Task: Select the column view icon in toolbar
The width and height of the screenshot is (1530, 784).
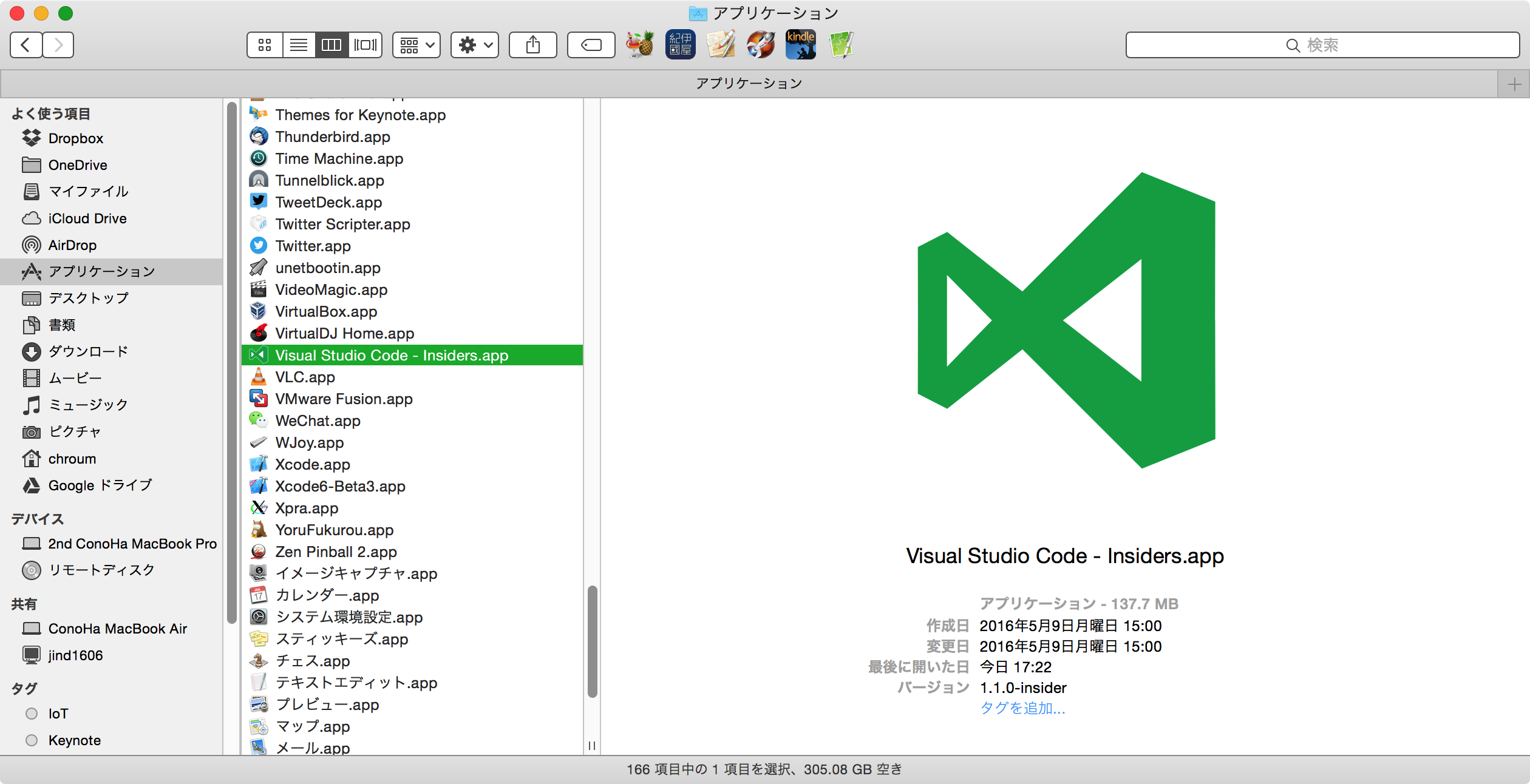Action: 333,44
